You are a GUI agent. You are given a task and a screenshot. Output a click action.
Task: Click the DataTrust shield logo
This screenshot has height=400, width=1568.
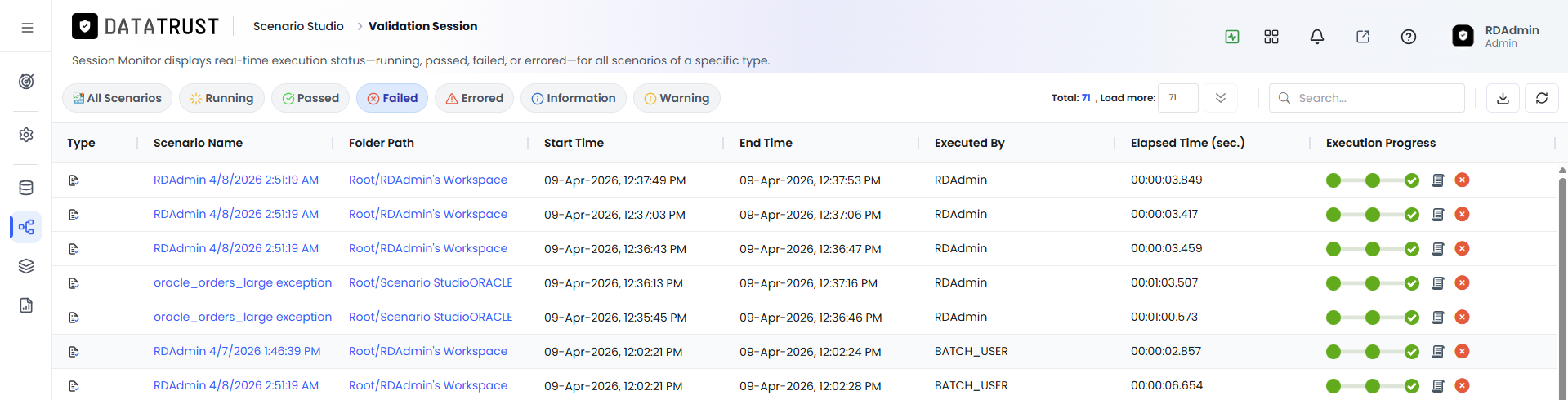(x=85, y=26)
